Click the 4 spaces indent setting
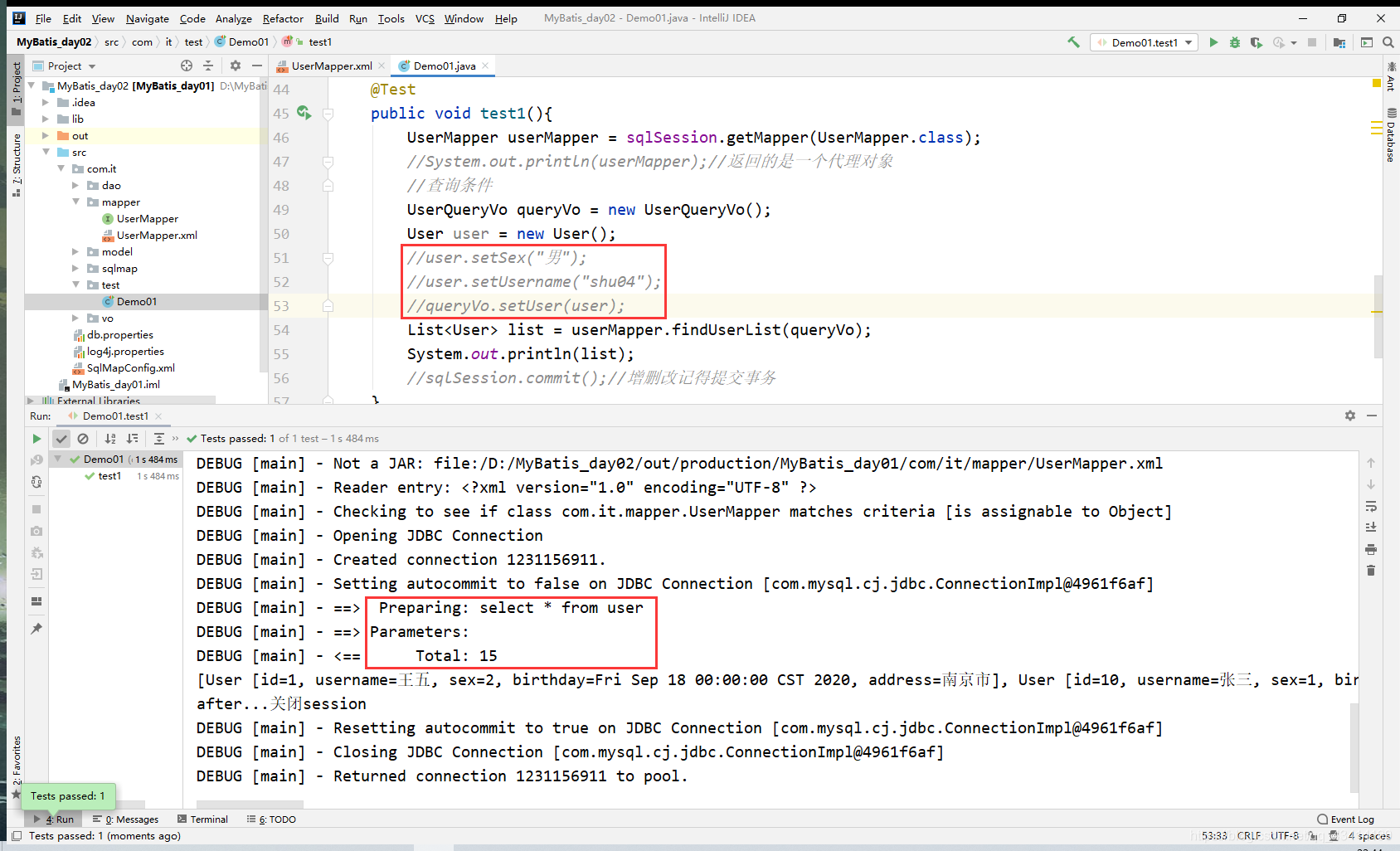 (1368, 836)
